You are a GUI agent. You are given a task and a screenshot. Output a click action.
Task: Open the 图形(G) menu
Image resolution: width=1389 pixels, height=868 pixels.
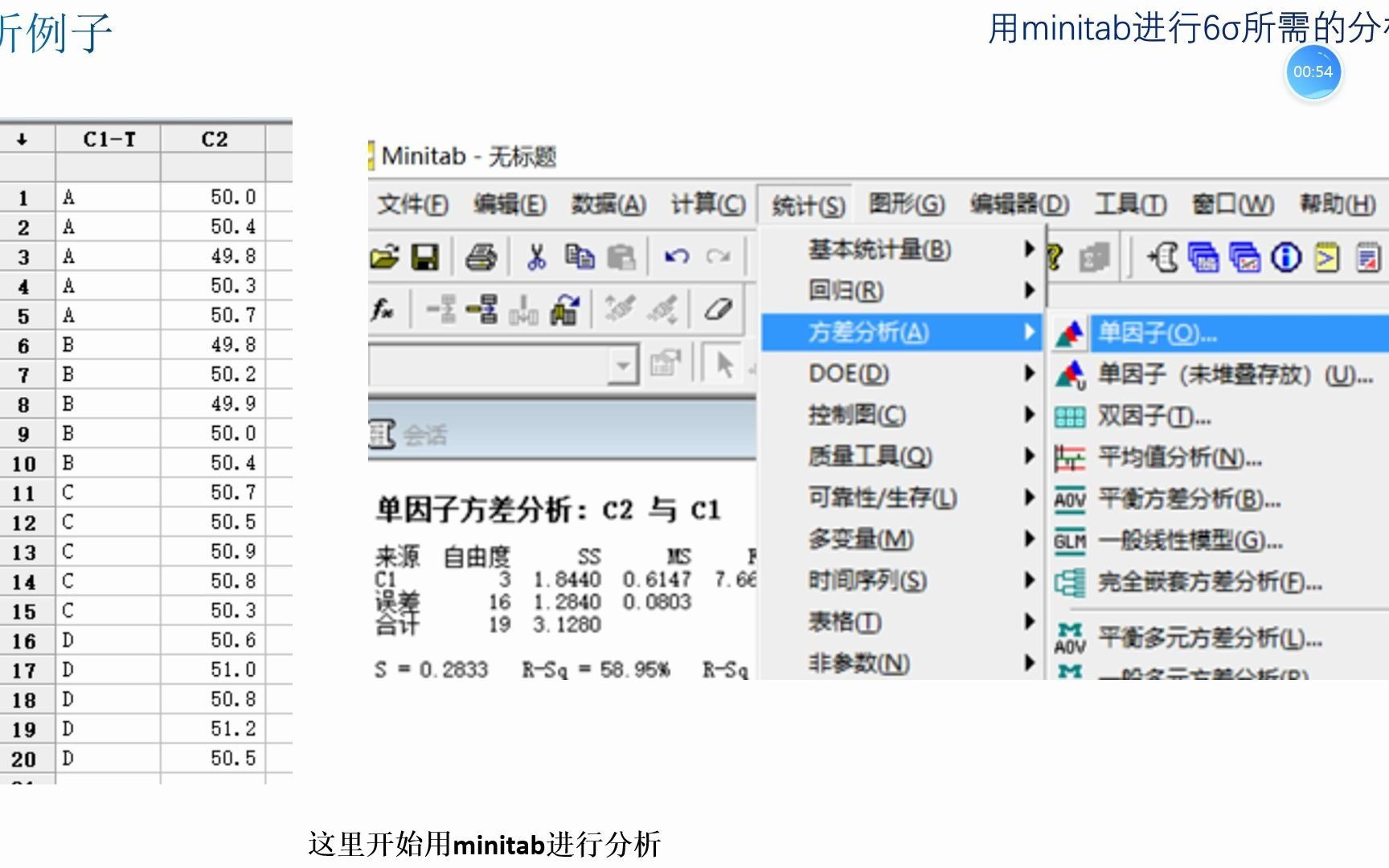pos(907,205)
